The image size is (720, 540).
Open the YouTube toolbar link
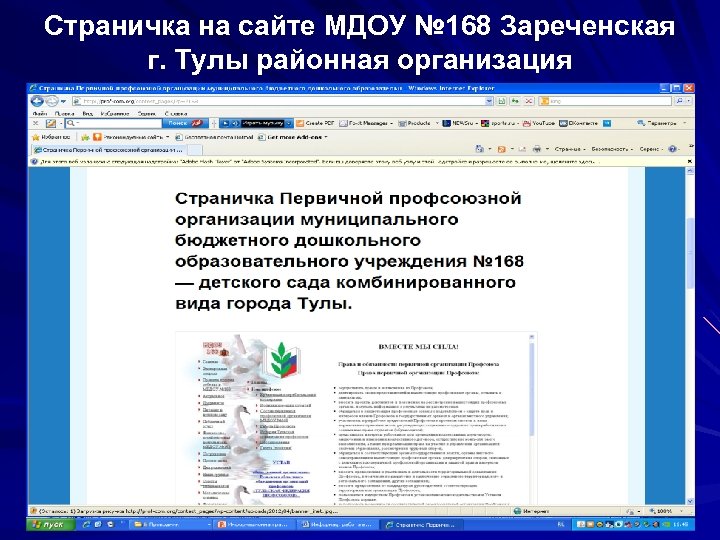click(539, 124)
